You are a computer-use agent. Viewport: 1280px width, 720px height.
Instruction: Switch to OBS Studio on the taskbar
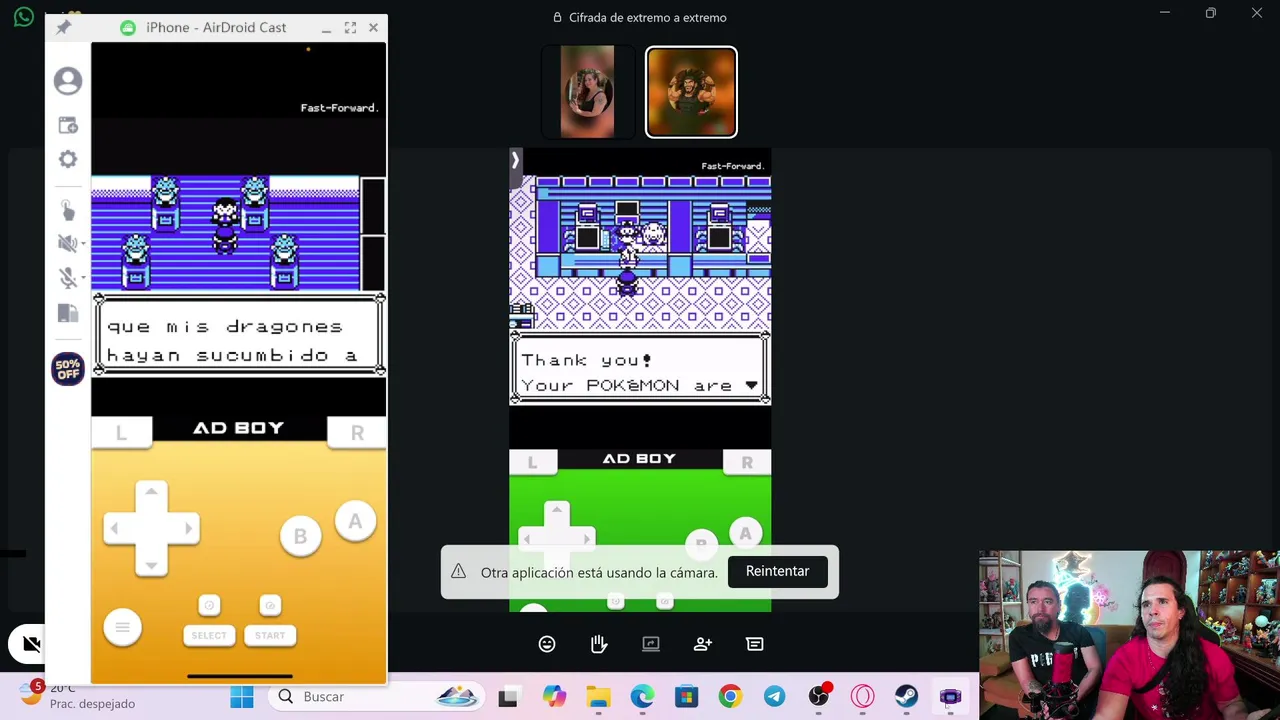tap(819, 697)
